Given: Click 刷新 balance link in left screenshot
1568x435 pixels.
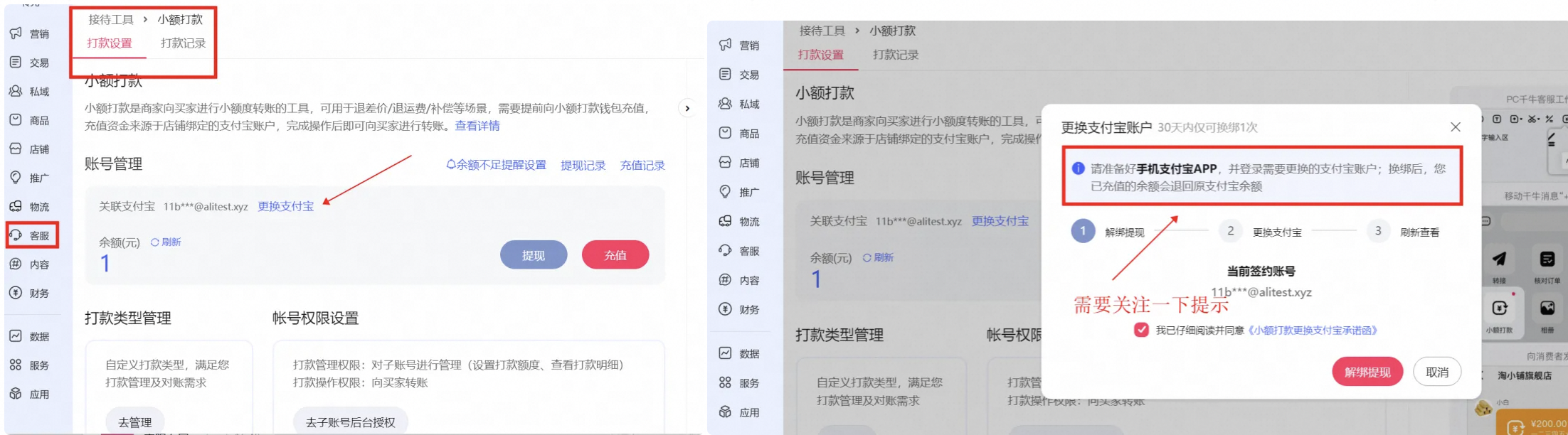Looking at the screenshot, I should pyautogui.click(x=166, y=242).
